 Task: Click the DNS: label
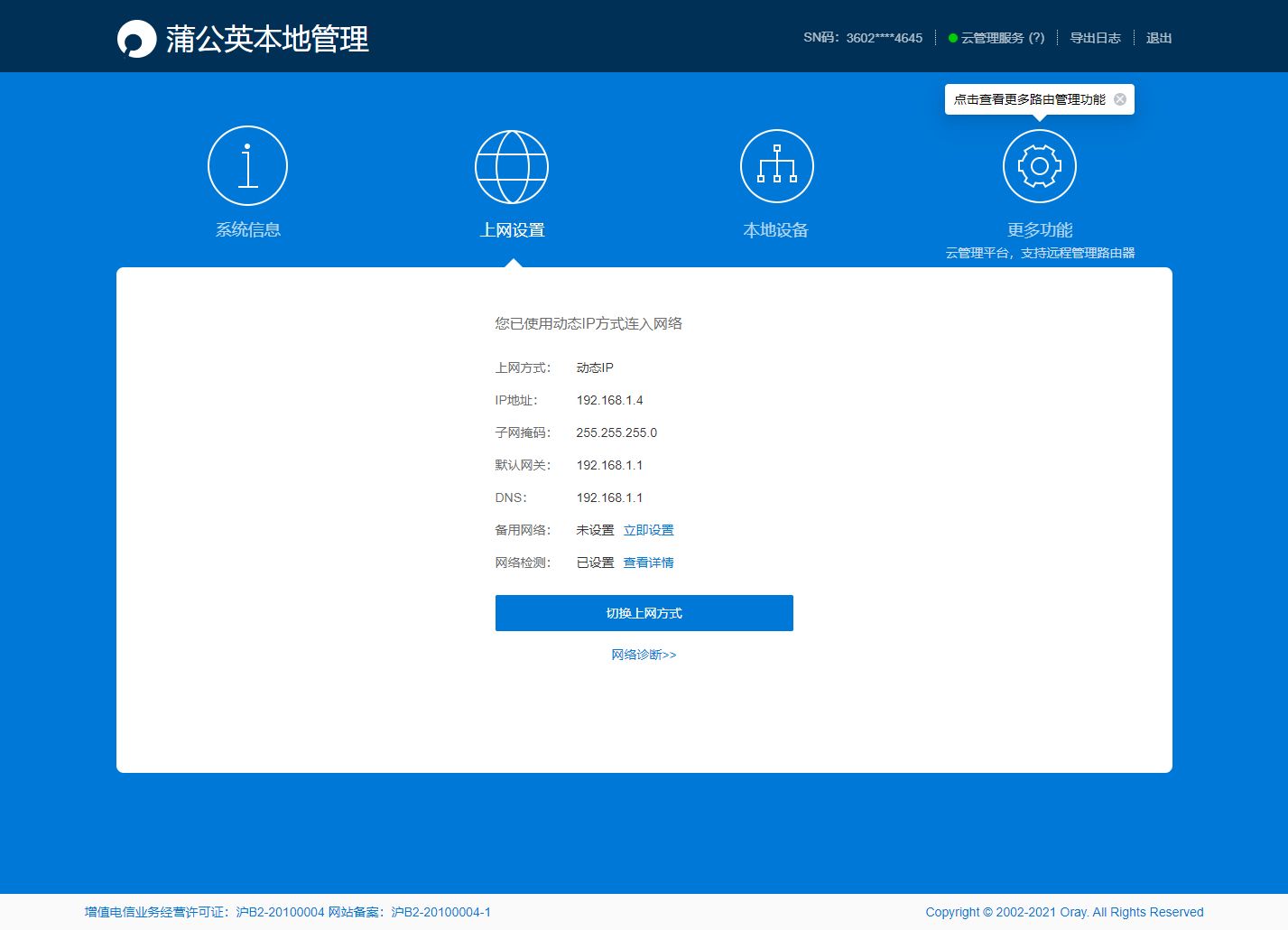click(x=511, y=498)
